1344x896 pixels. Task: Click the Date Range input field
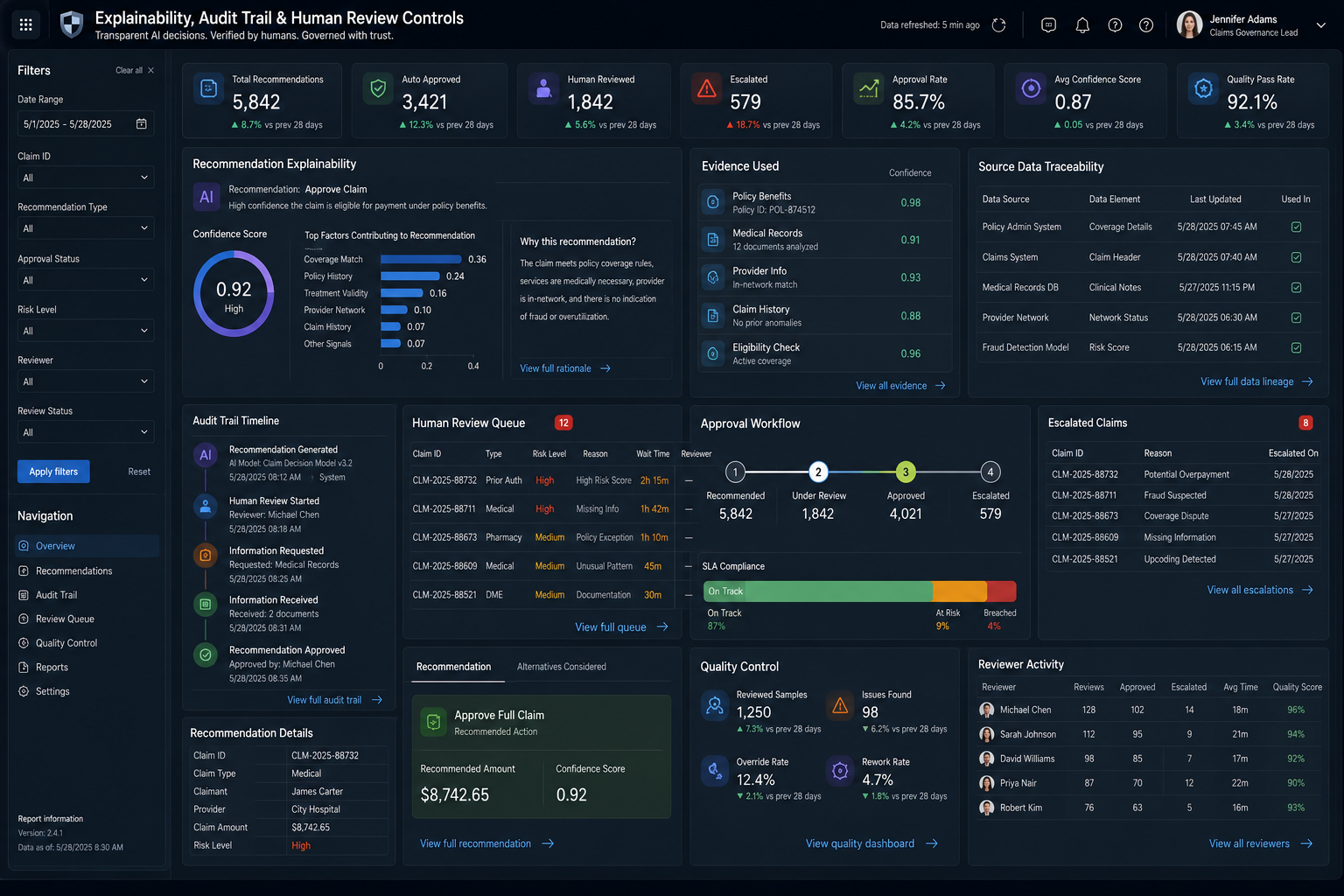click(x=86, y=124)
